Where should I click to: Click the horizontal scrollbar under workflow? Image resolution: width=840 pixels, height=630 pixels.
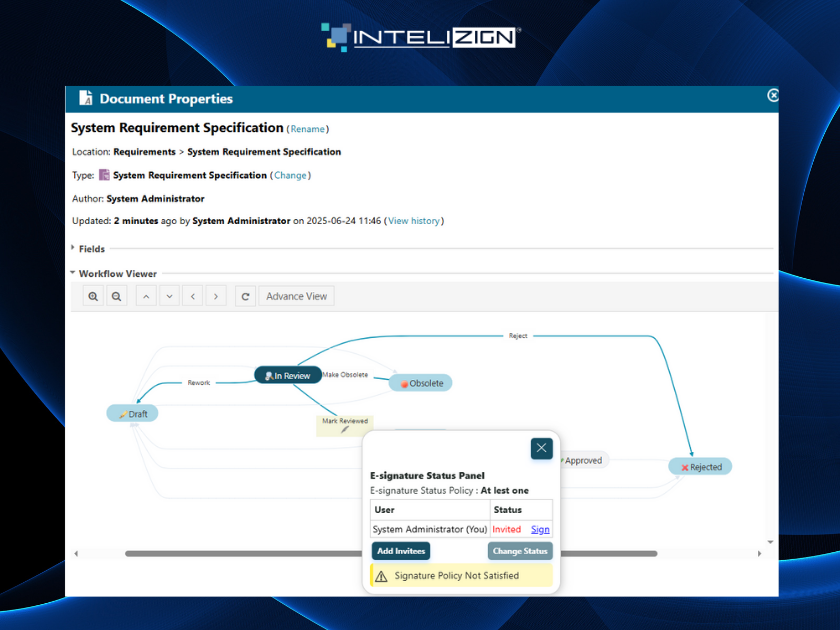(390, 553)
